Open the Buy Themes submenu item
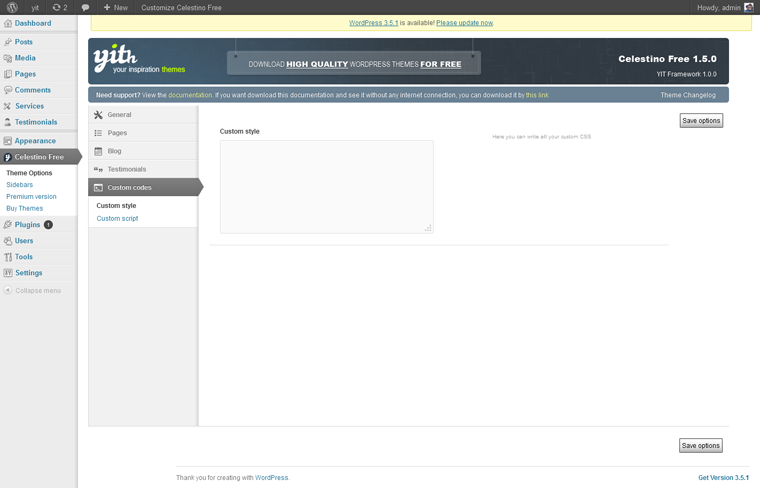Image resolution: width=760 pixels, height=488 pixels. pos(24,208)
